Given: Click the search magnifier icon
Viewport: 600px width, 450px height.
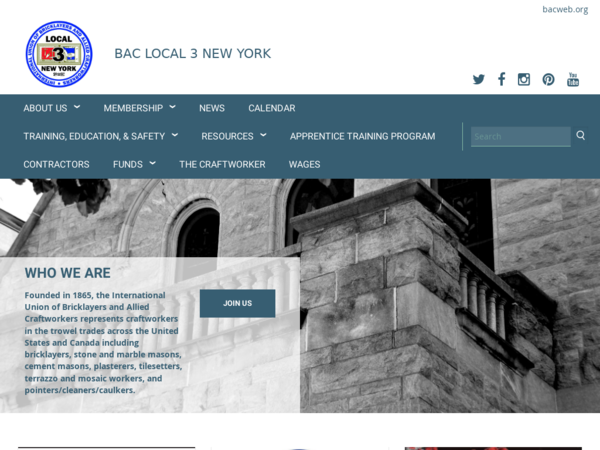Looking at the screenshot, I should (580, 135).
